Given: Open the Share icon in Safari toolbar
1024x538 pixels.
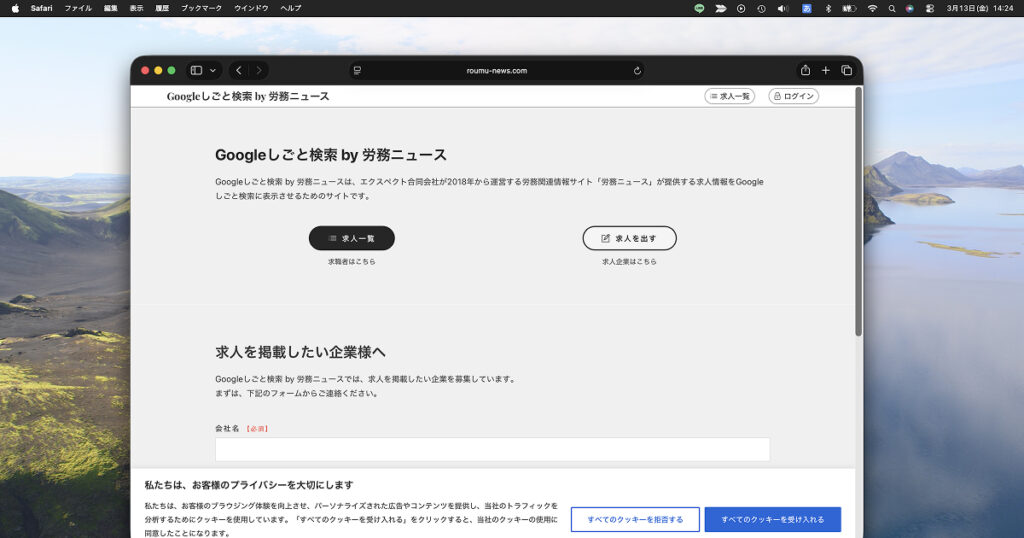Looking at the screenshot, I should (x=805, y=70).
